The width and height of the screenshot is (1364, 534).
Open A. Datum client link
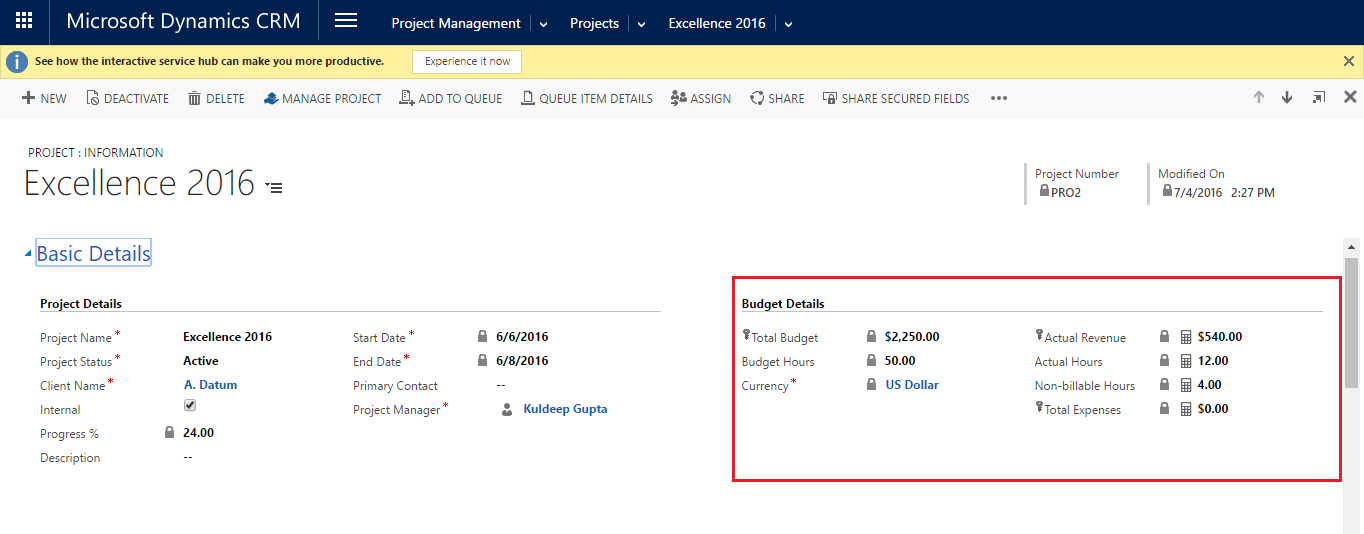pos(210,385)
